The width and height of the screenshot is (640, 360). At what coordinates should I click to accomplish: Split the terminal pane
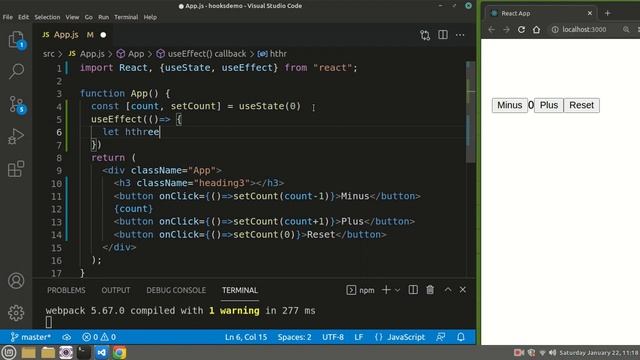click(413, 290)
